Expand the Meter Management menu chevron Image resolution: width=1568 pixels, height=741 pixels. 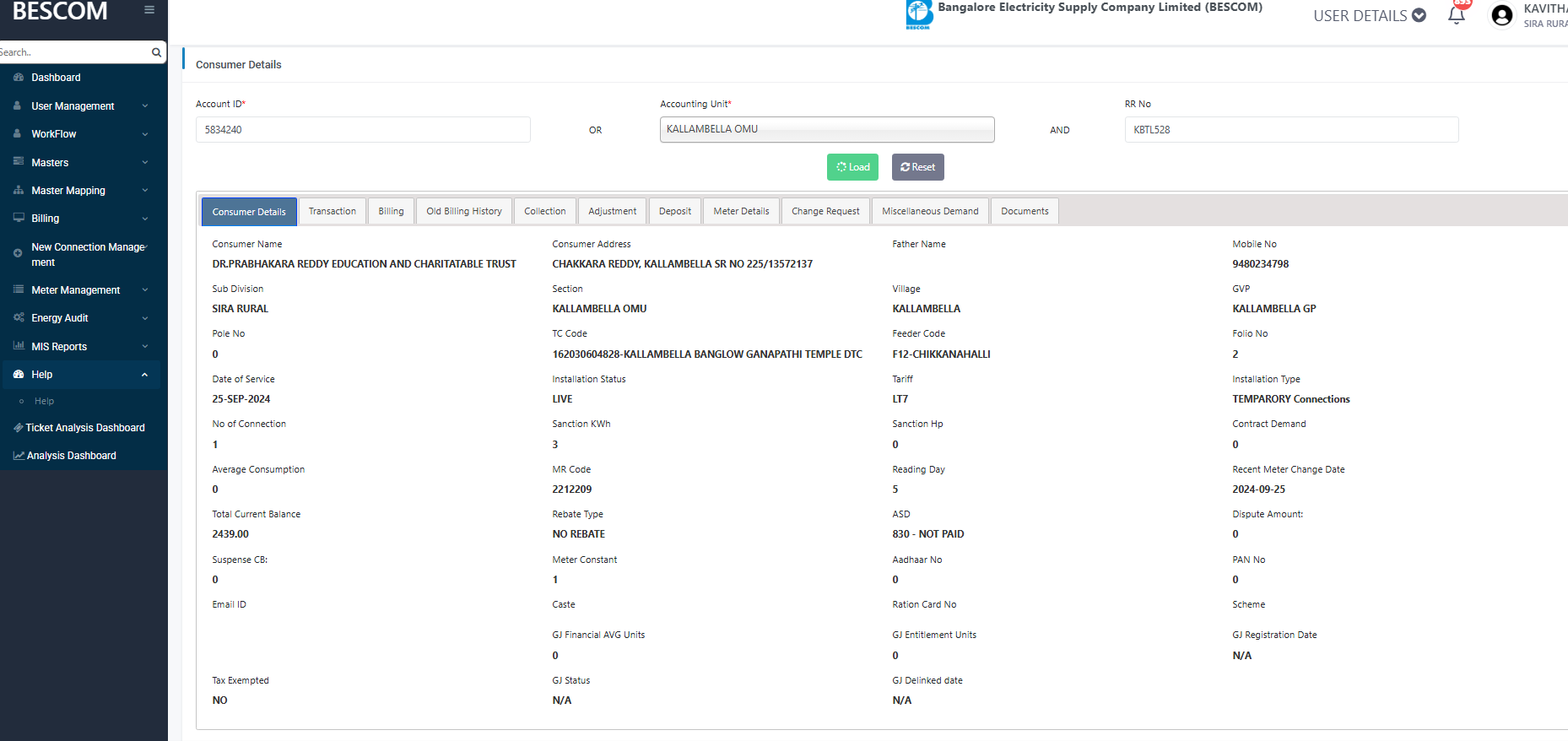tap(145, 290)
